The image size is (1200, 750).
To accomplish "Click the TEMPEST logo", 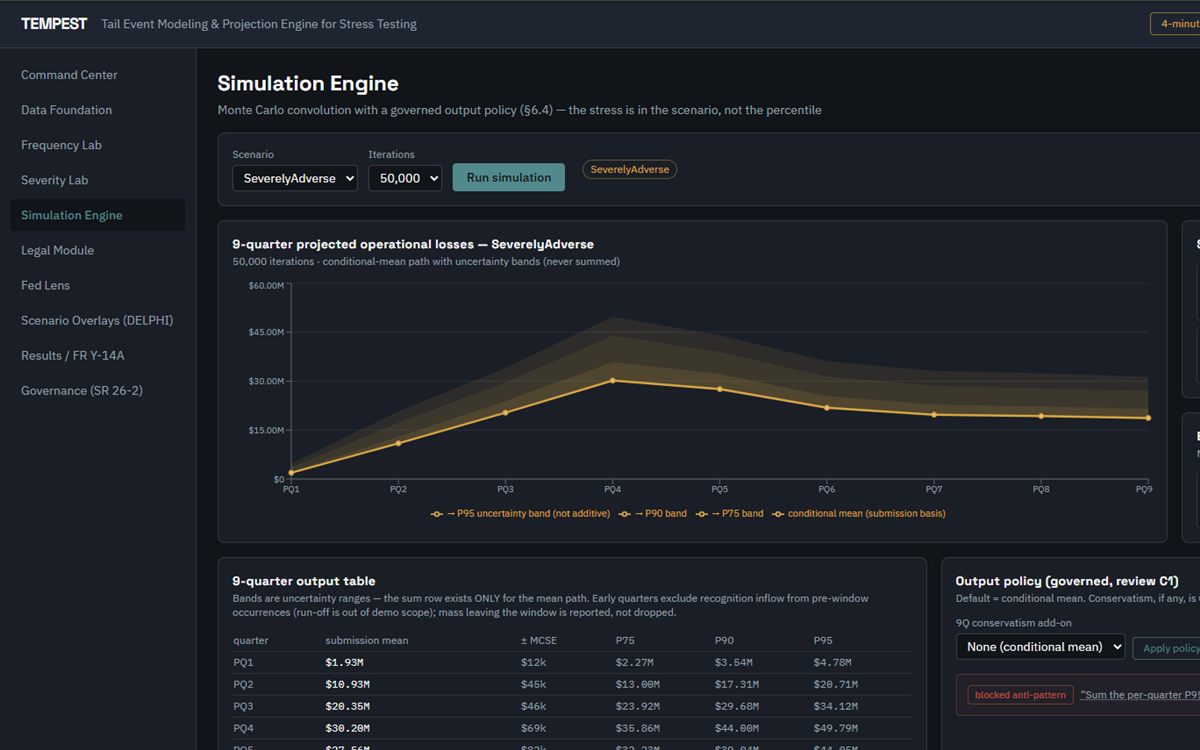I will 54,24.
